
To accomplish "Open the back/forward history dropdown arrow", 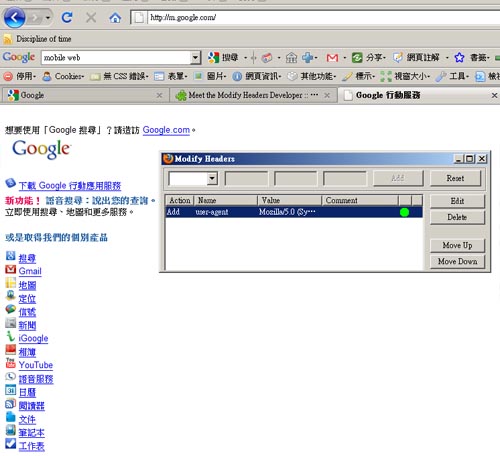I will point(48,17).
